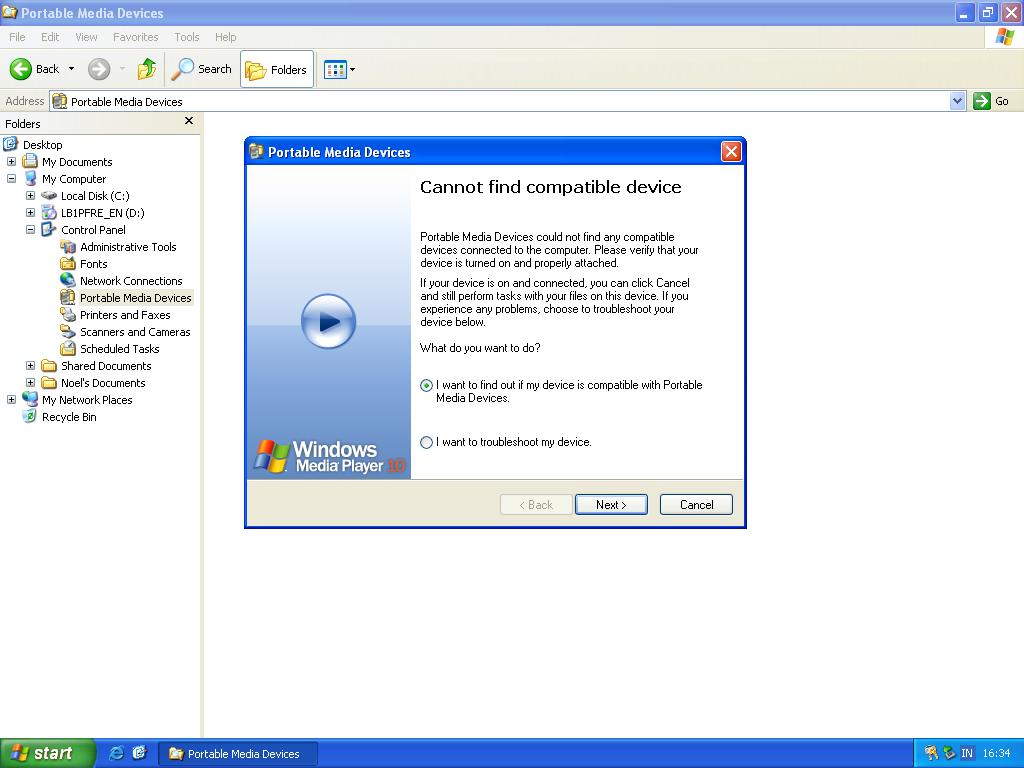Click Next in the wizard
Viewport: 1024px width, 768px height.
611,505
